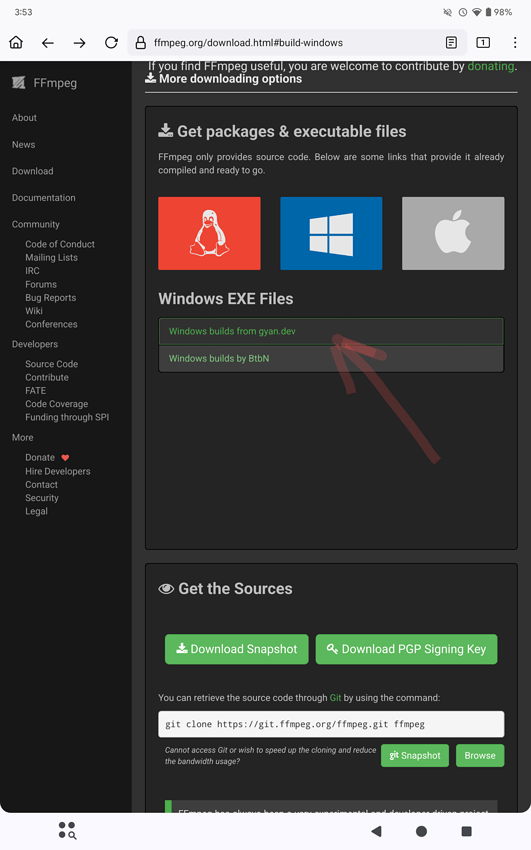Tap the padlock site security icon

point(140,42)
